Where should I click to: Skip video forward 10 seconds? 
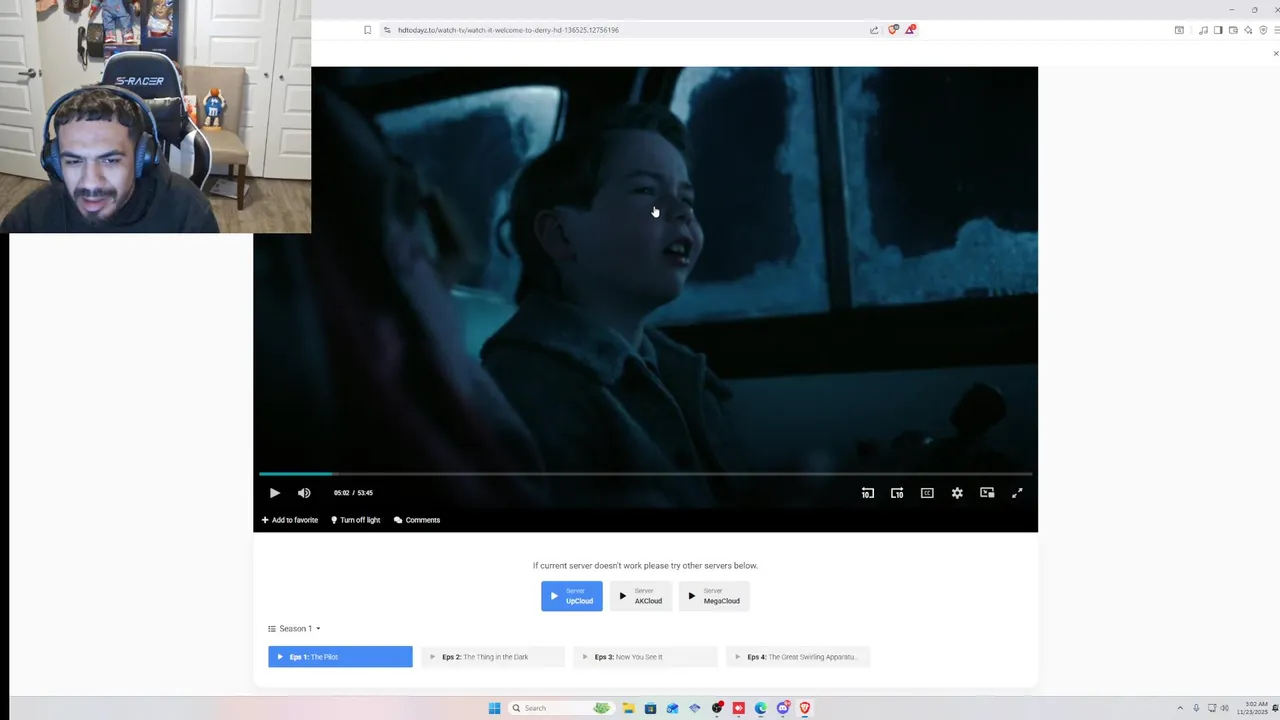tap(897, 493)
